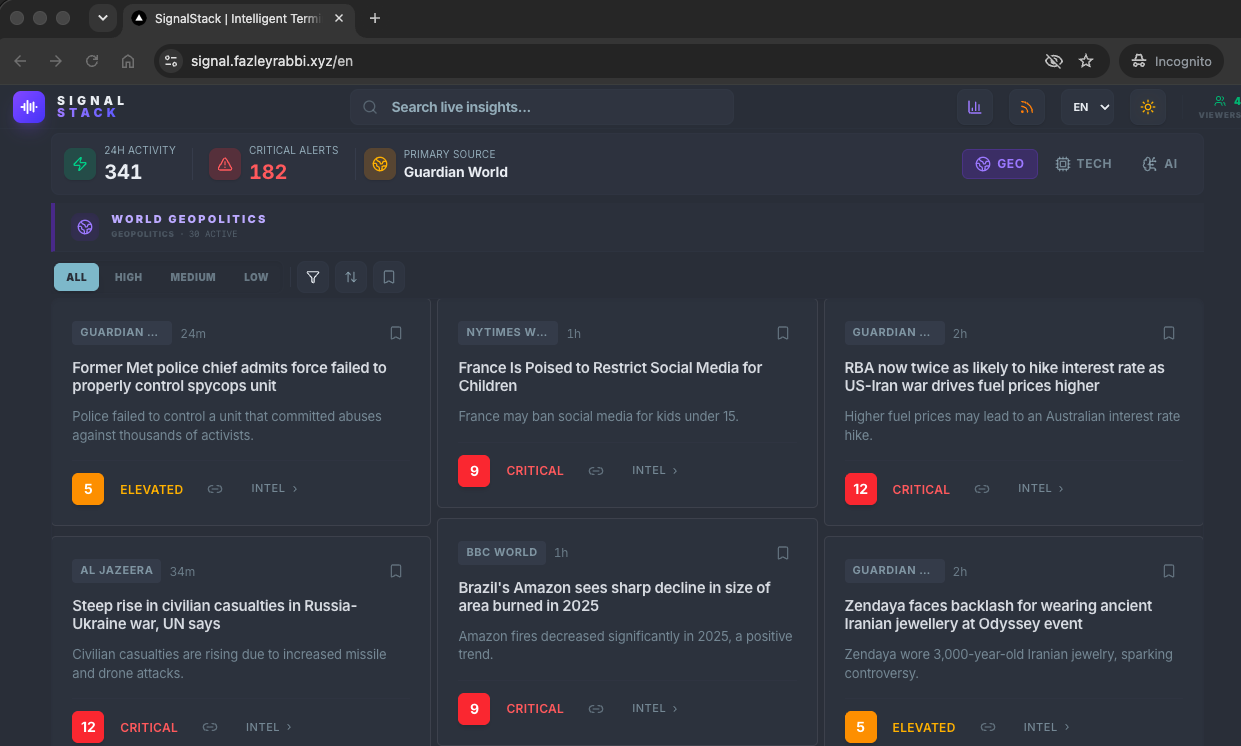Click the browser reload button
Viewport: 1241px width, 746px height.
pyautogui.click(x=92, y=61)
